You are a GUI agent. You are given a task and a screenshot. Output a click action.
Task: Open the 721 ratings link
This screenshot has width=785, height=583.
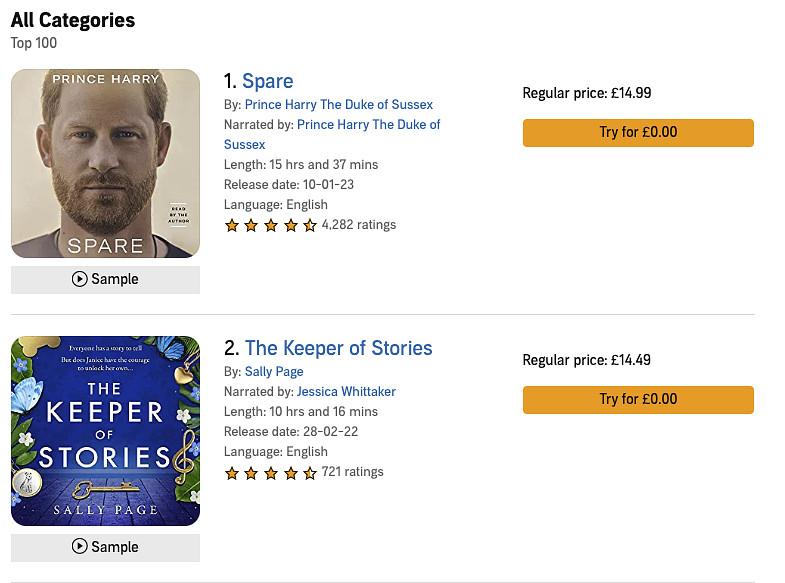(353, 472)
